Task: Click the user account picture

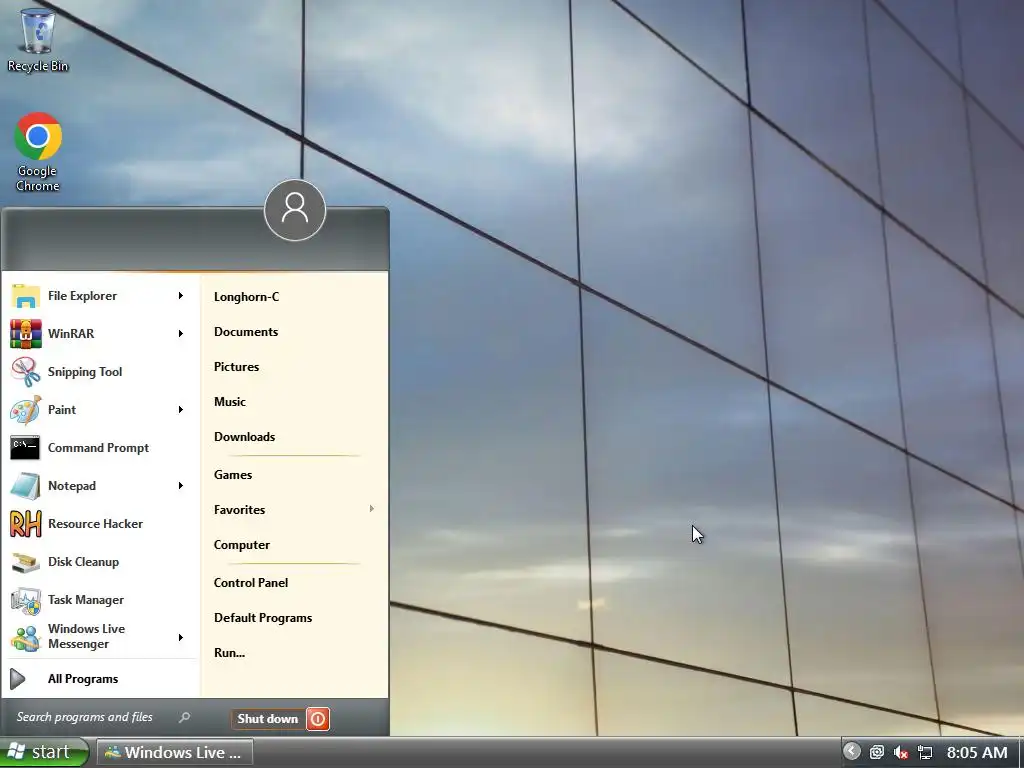Action: click(295, 210)
